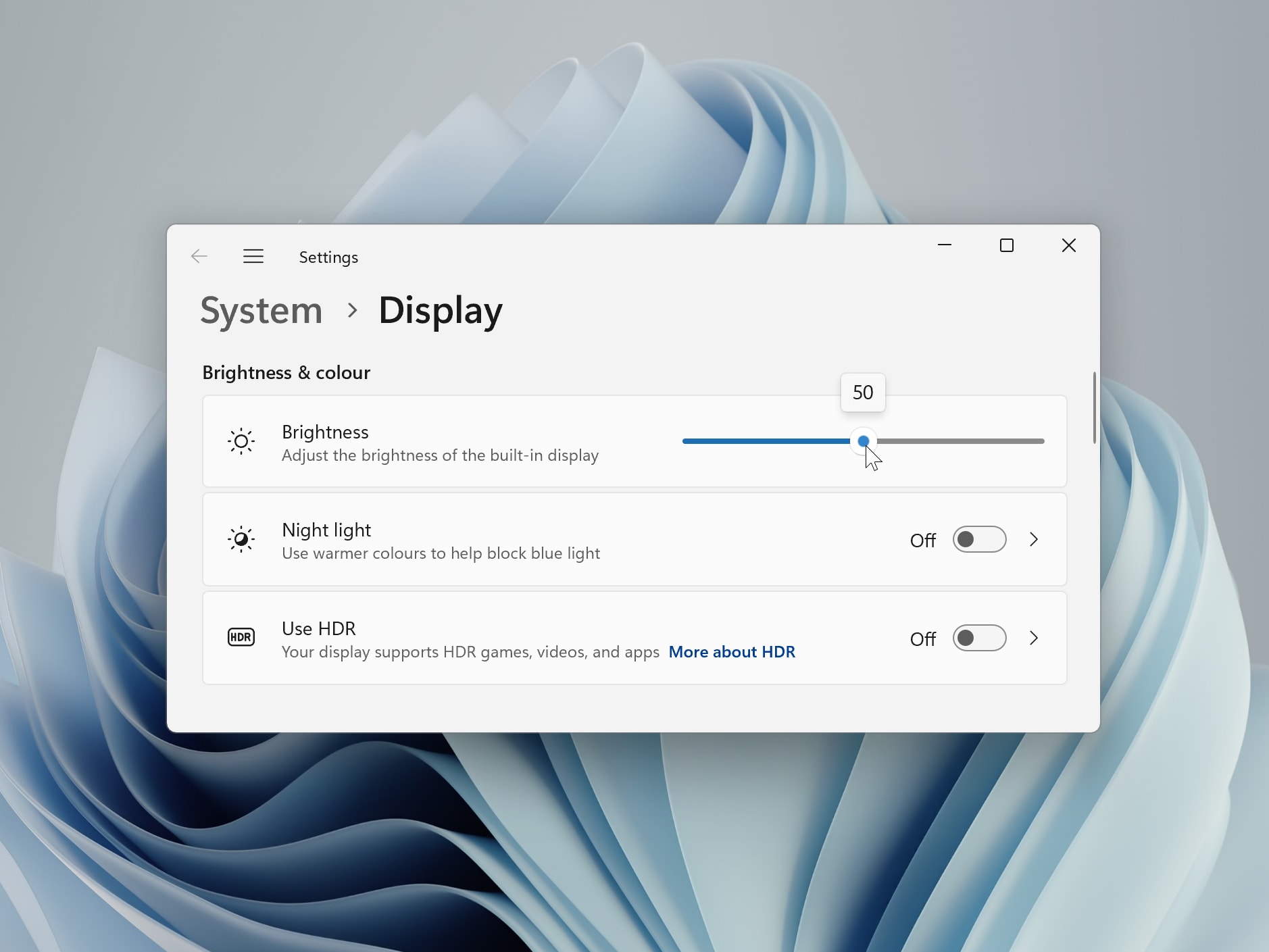The image size is (1269, 952).
Task: Click the Brightness & colour heading
Action: [x=287, y=372]
